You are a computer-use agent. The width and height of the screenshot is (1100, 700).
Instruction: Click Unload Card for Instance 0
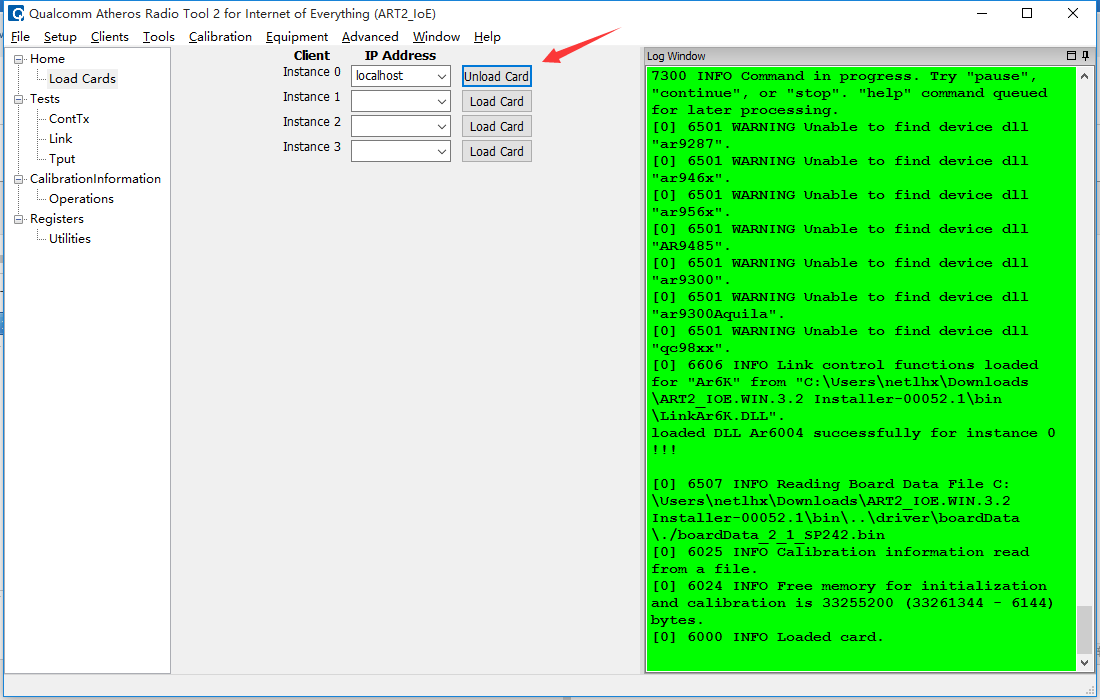497,76
